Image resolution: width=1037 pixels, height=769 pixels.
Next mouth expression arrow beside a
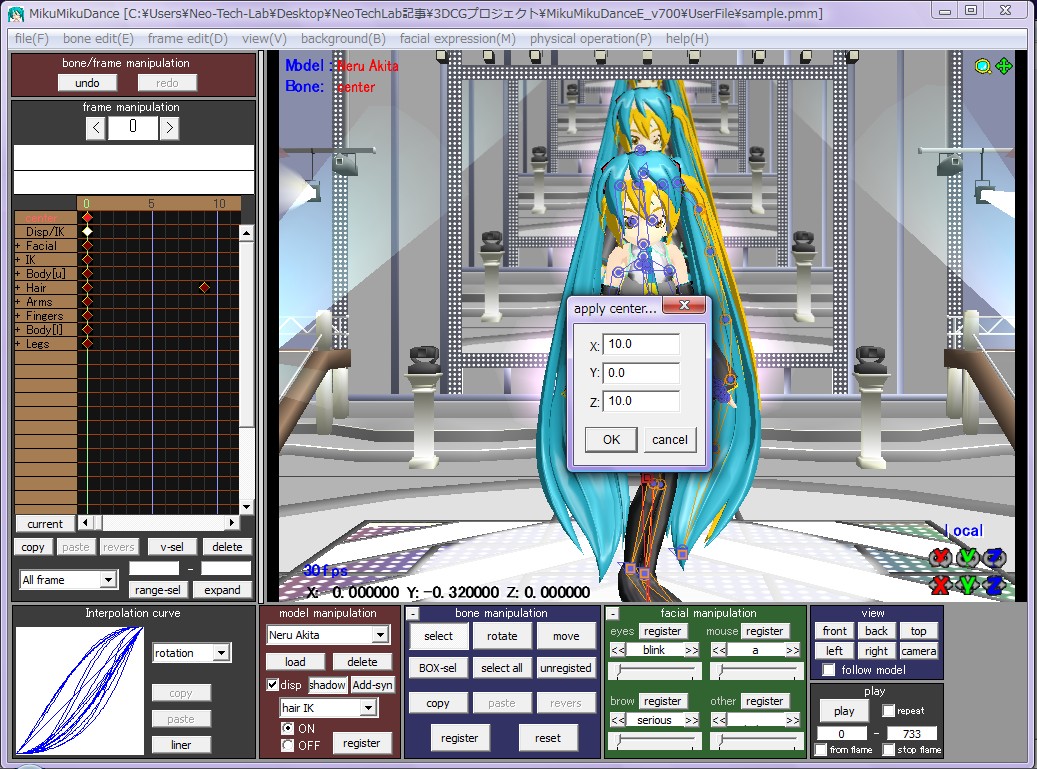point(792,650)
